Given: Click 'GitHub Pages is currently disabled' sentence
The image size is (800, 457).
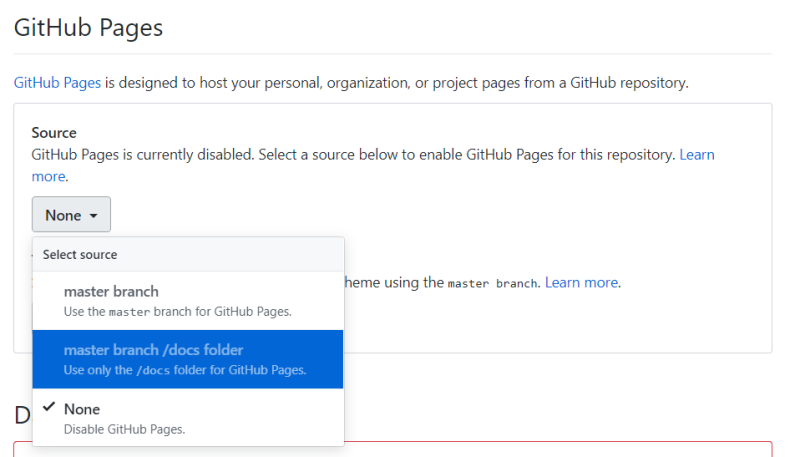Looking at the screenshot, I should 143,155.
